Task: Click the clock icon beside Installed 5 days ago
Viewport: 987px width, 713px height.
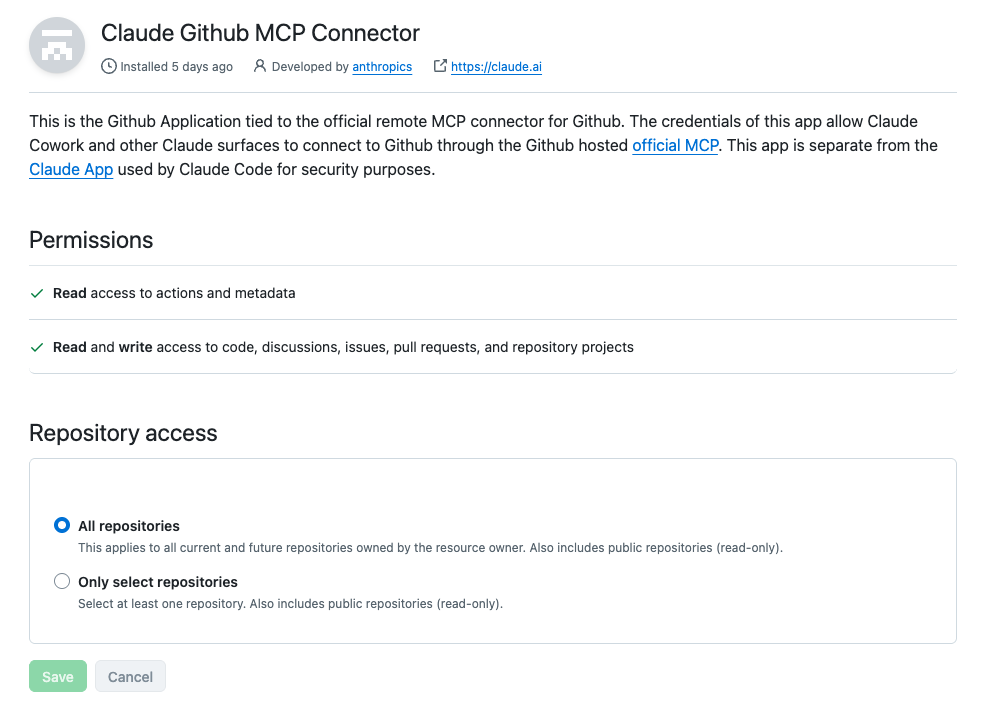Action: point(109,66)
